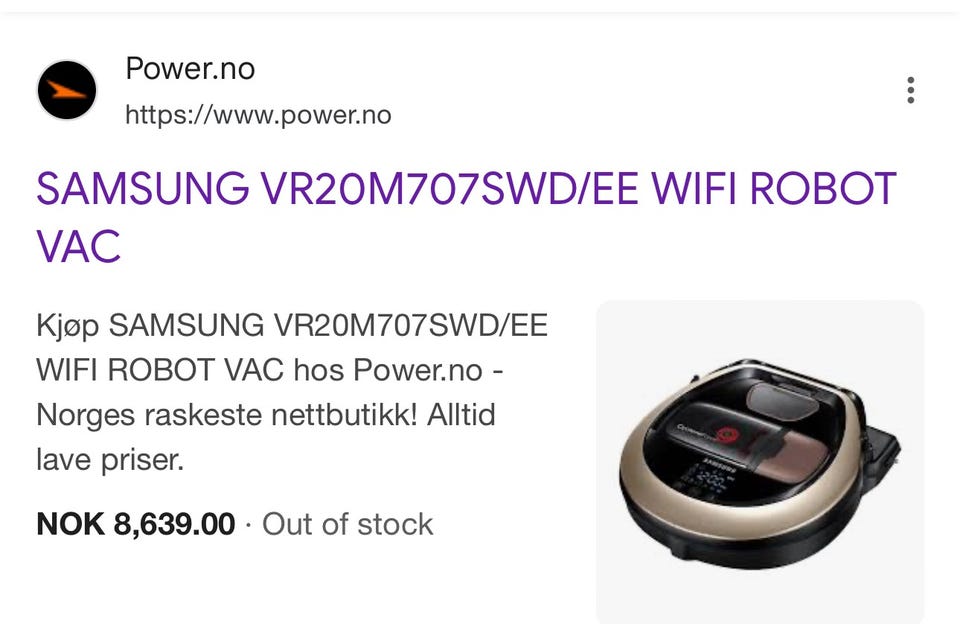Click the Kjøp SAMSUNG description first line
Viewport: 960px width, 624px height.
(292, 325)
